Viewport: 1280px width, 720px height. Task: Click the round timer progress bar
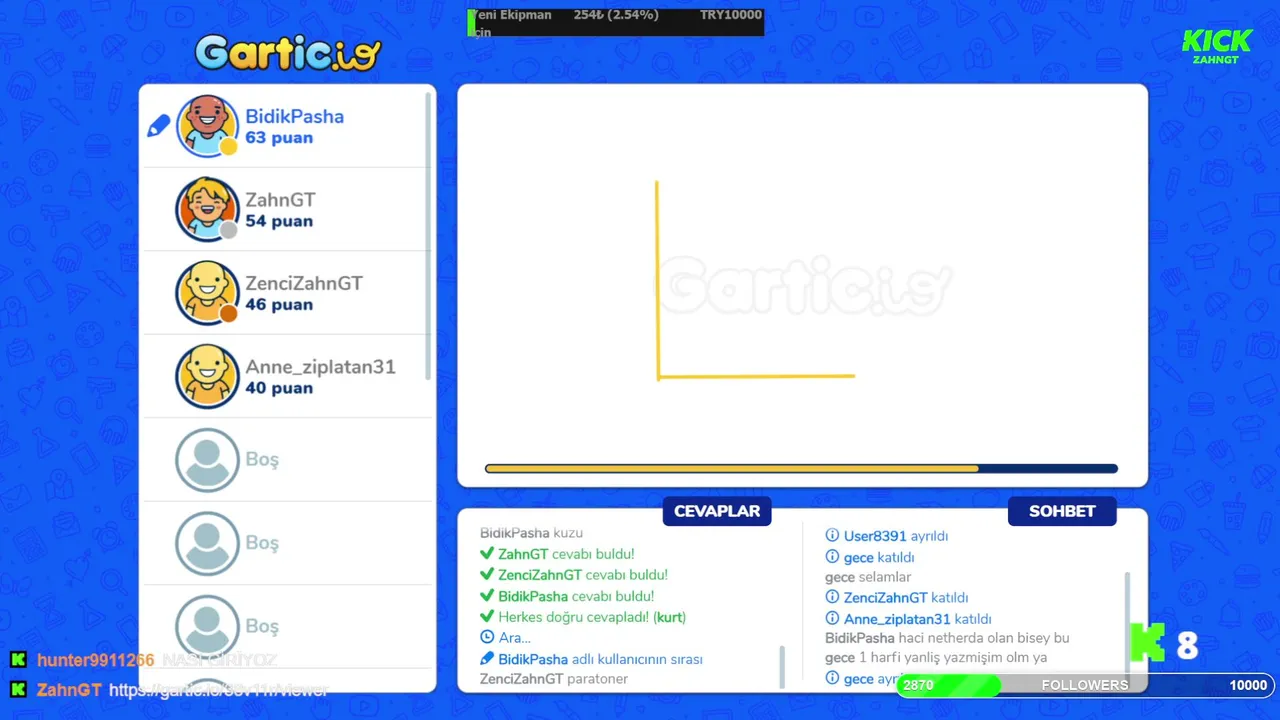(801, 468)
